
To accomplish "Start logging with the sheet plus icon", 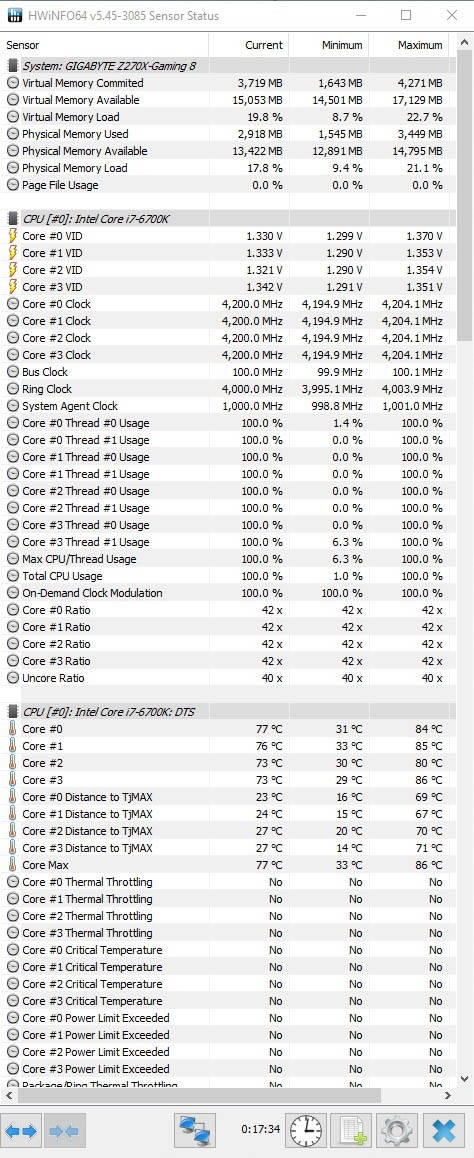I will [x=351, y=1131].
